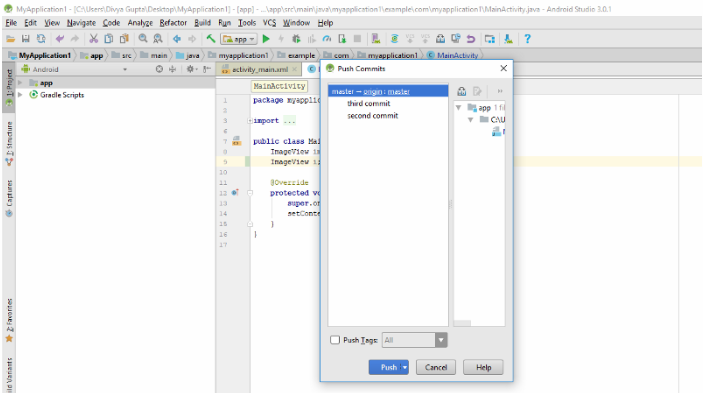Click the more actions chevron in Push dialog
This screenshot has height=393, width=703.
[500, 91]
